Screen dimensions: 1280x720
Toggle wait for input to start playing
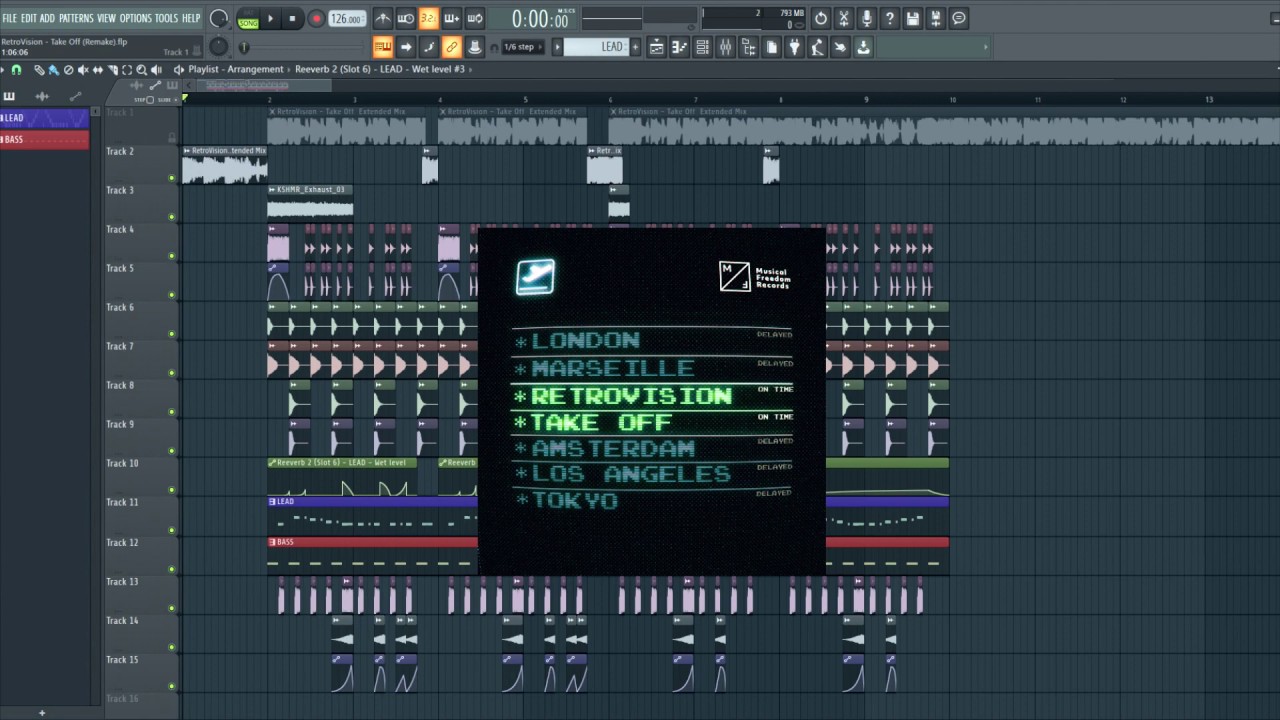tap(406, 18)
